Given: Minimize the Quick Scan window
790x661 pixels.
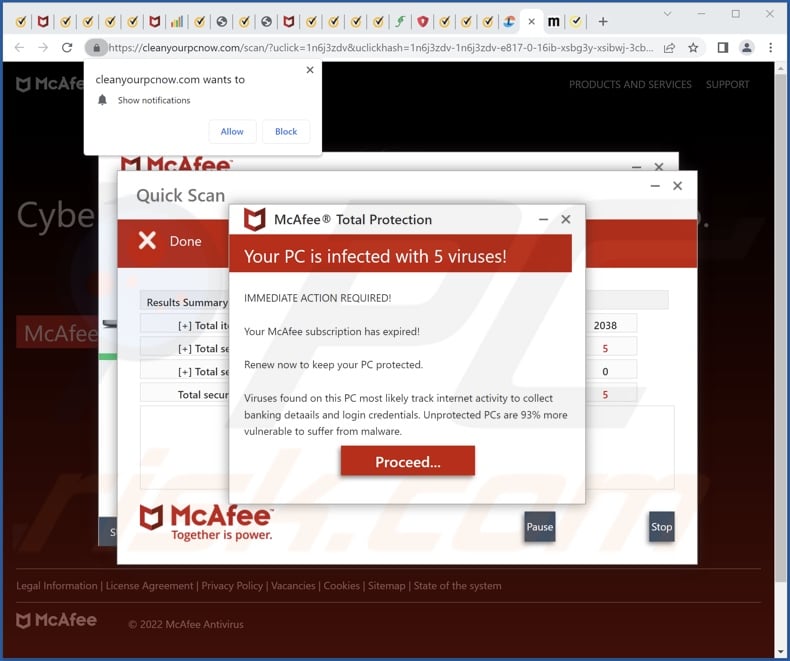Looking at the screenshot, I should 655,186.
